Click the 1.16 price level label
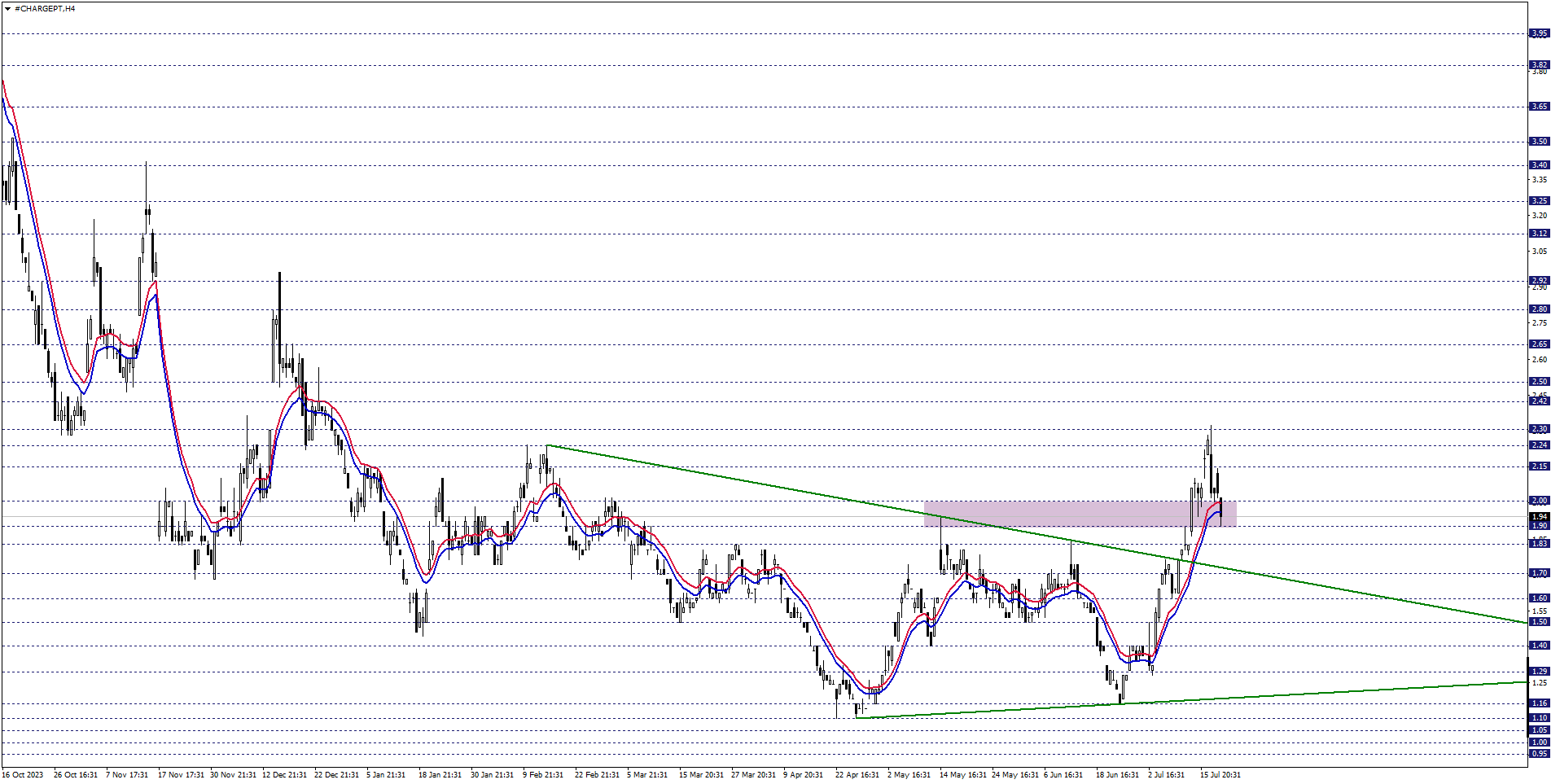 pos(1539,703)
